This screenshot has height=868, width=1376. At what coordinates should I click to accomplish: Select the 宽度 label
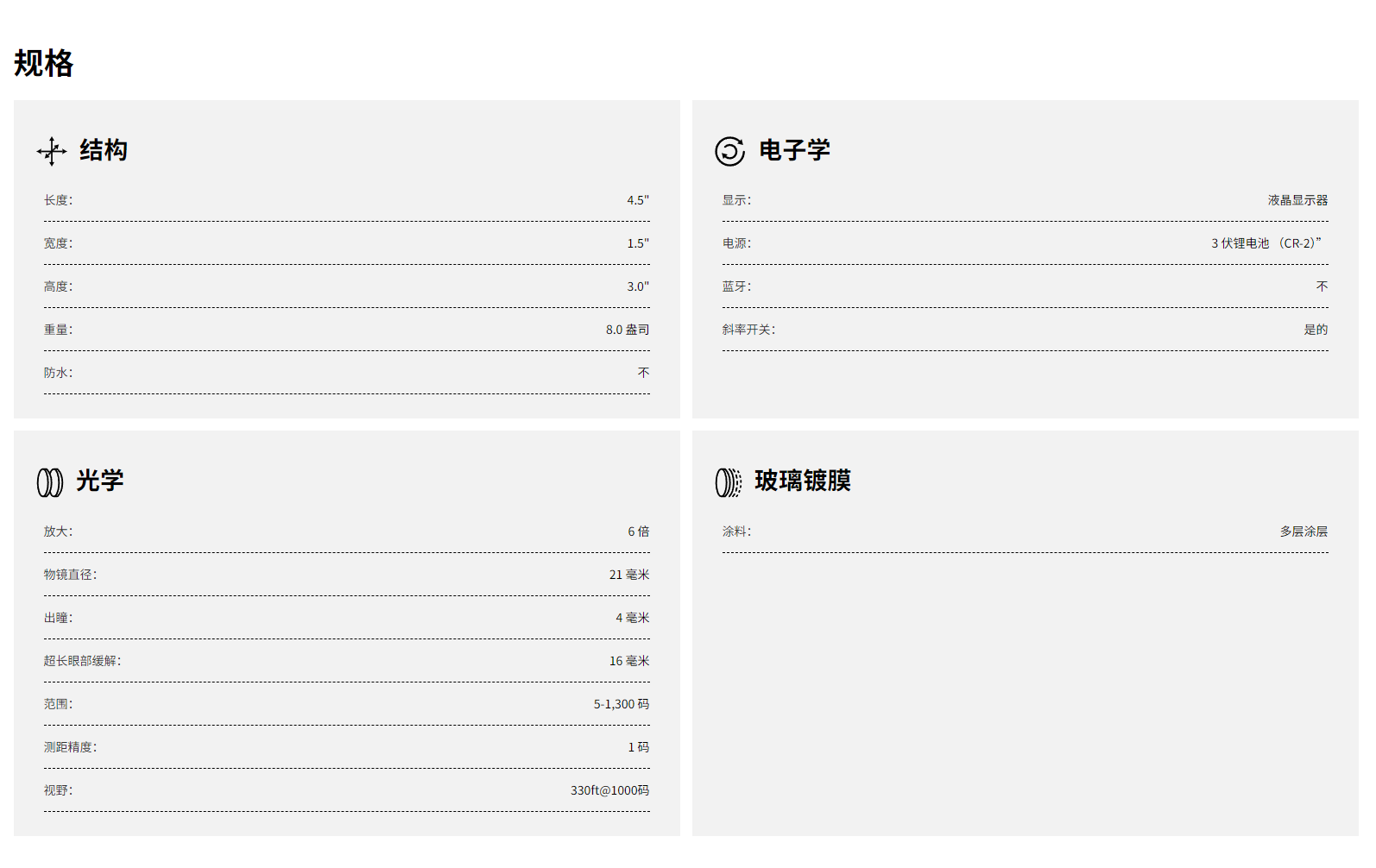click(59, 243)
